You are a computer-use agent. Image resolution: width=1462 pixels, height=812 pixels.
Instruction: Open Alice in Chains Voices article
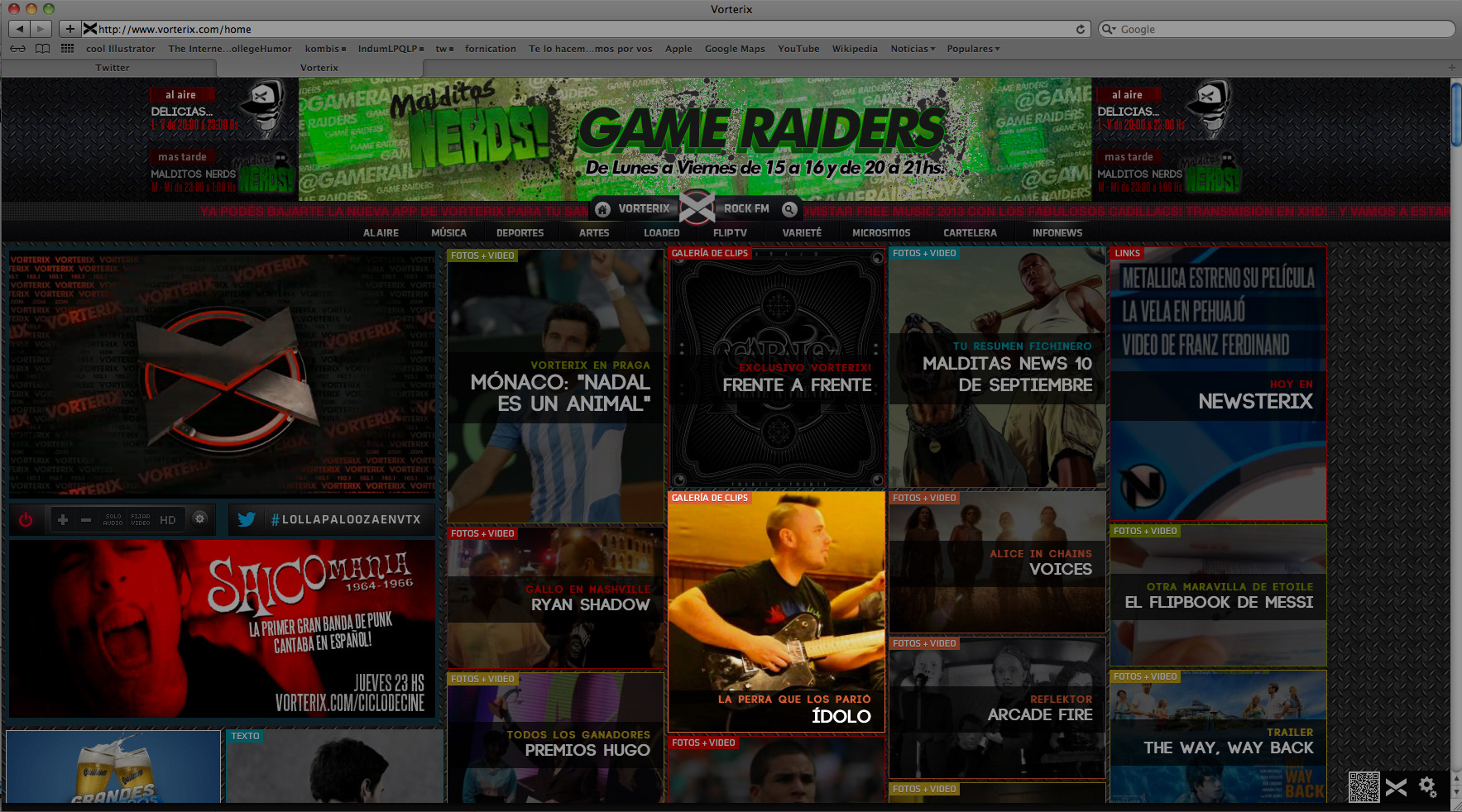click(x=997, y=562)
